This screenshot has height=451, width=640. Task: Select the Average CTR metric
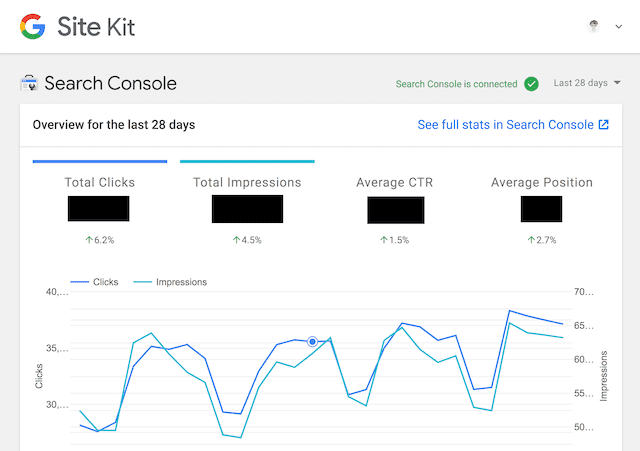[x=393, y=183]
